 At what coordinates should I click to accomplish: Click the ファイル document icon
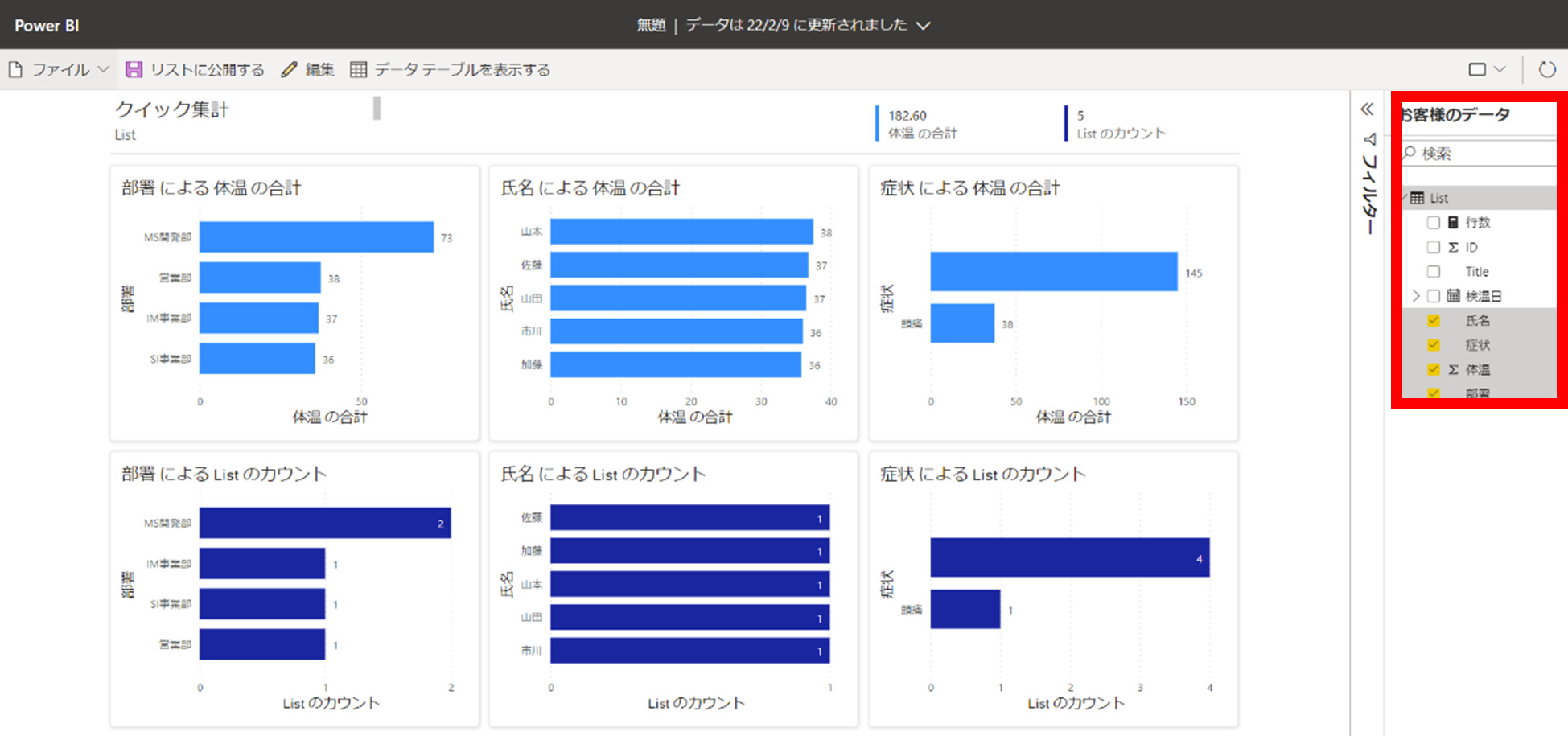[x=14, y=69]
